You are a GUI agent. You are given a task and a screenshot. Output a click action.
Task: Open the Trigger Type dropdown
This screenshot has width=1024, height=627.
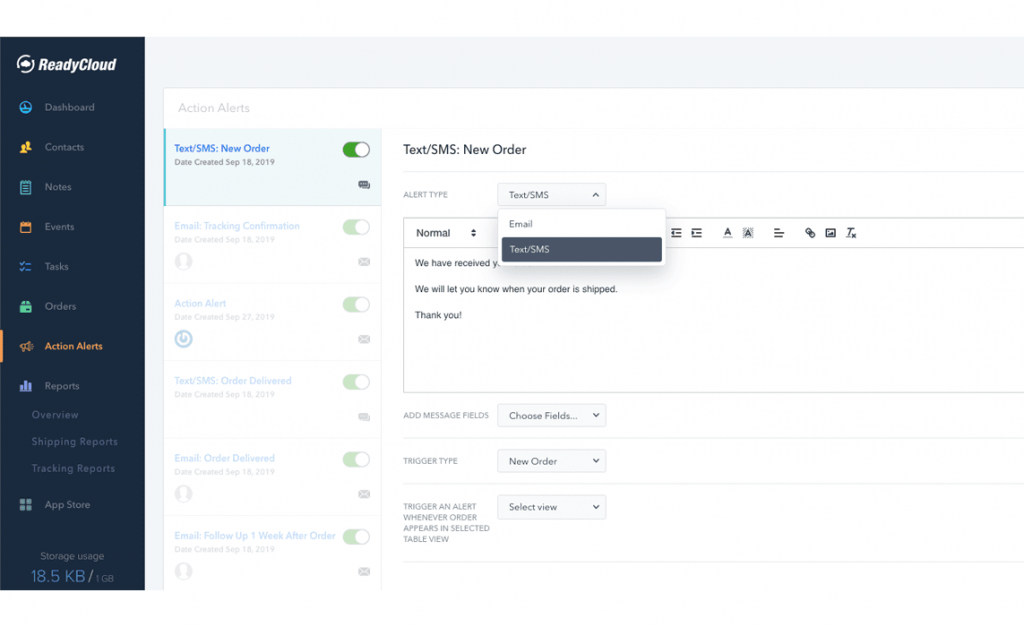point(551,461)
